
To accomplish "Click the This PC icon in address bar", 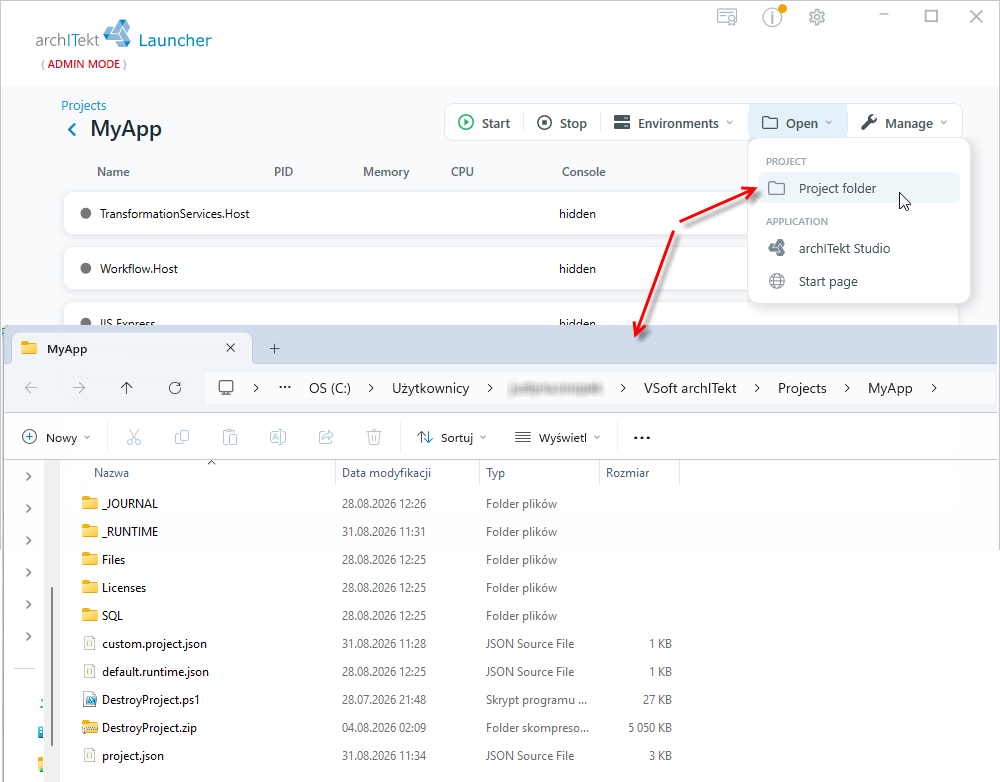I will tap(226, 388).
